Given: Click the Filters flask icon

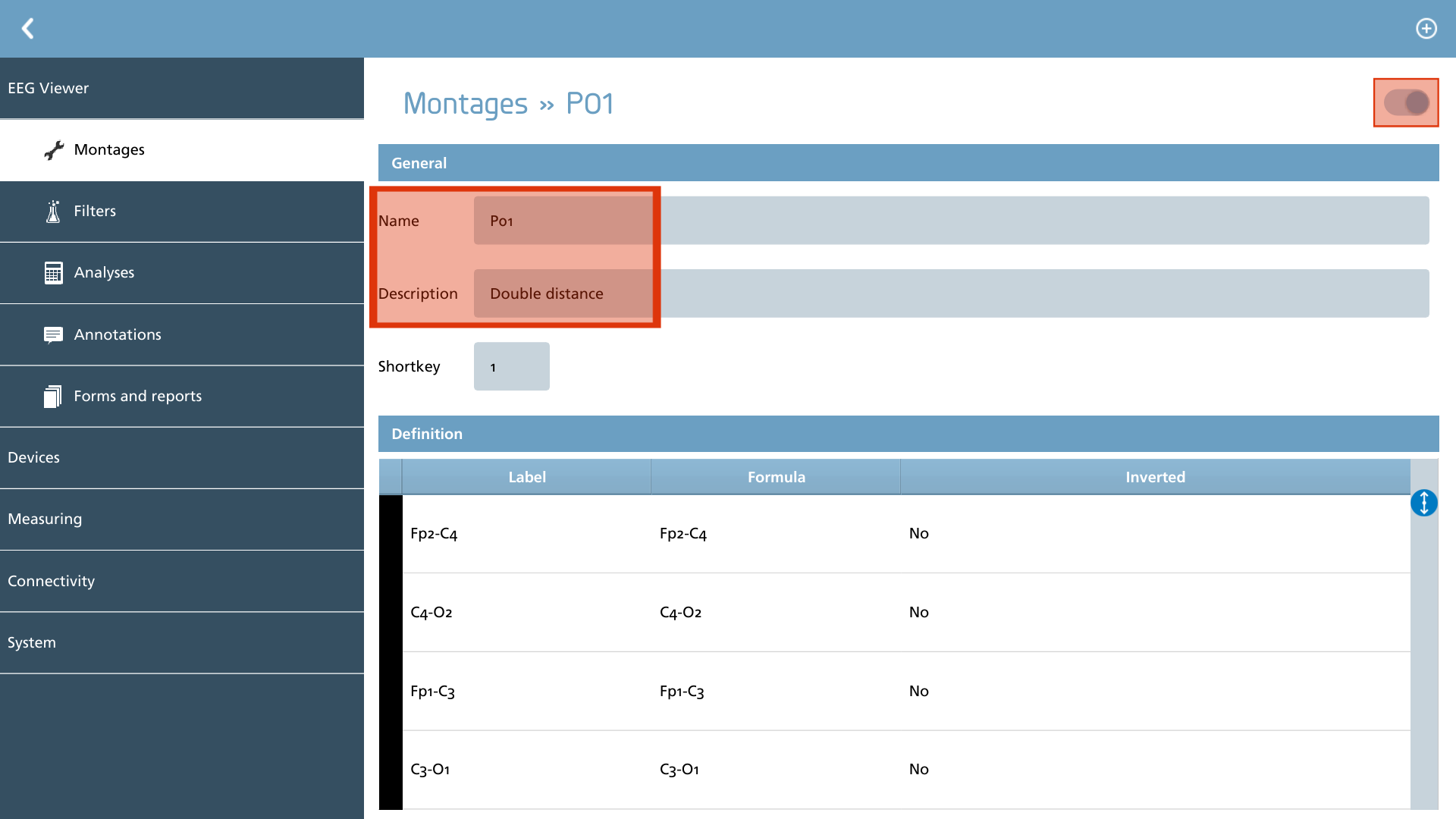Looking at the screenshot, I should [53, 212].
